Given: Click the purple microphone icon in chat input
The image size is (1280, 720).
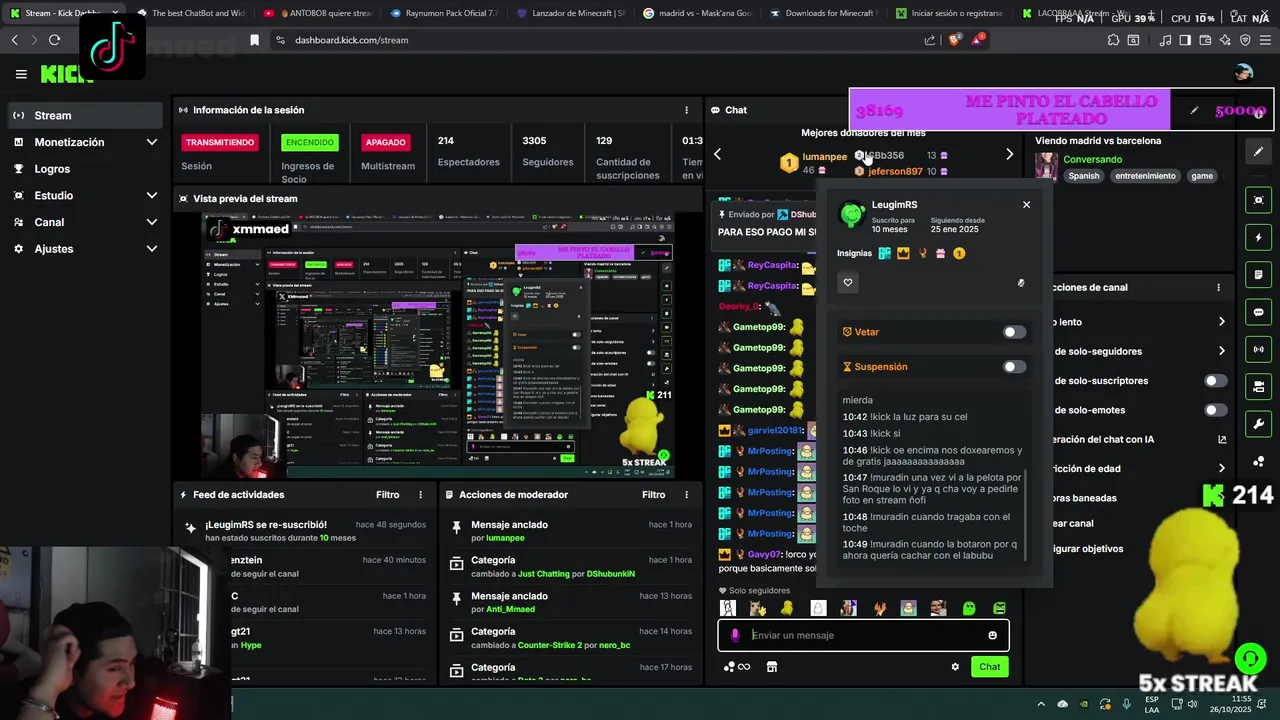Looking at the screenshot, I should pos(735,635).
